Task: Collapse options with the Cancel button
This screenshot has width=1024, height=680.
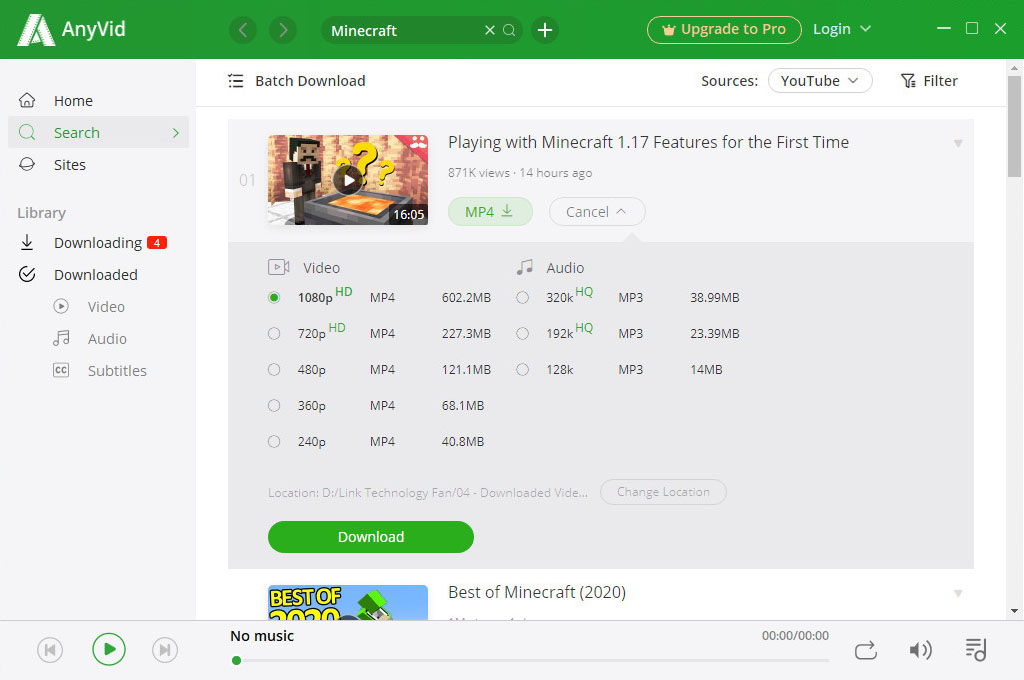Action: (597, 212)
